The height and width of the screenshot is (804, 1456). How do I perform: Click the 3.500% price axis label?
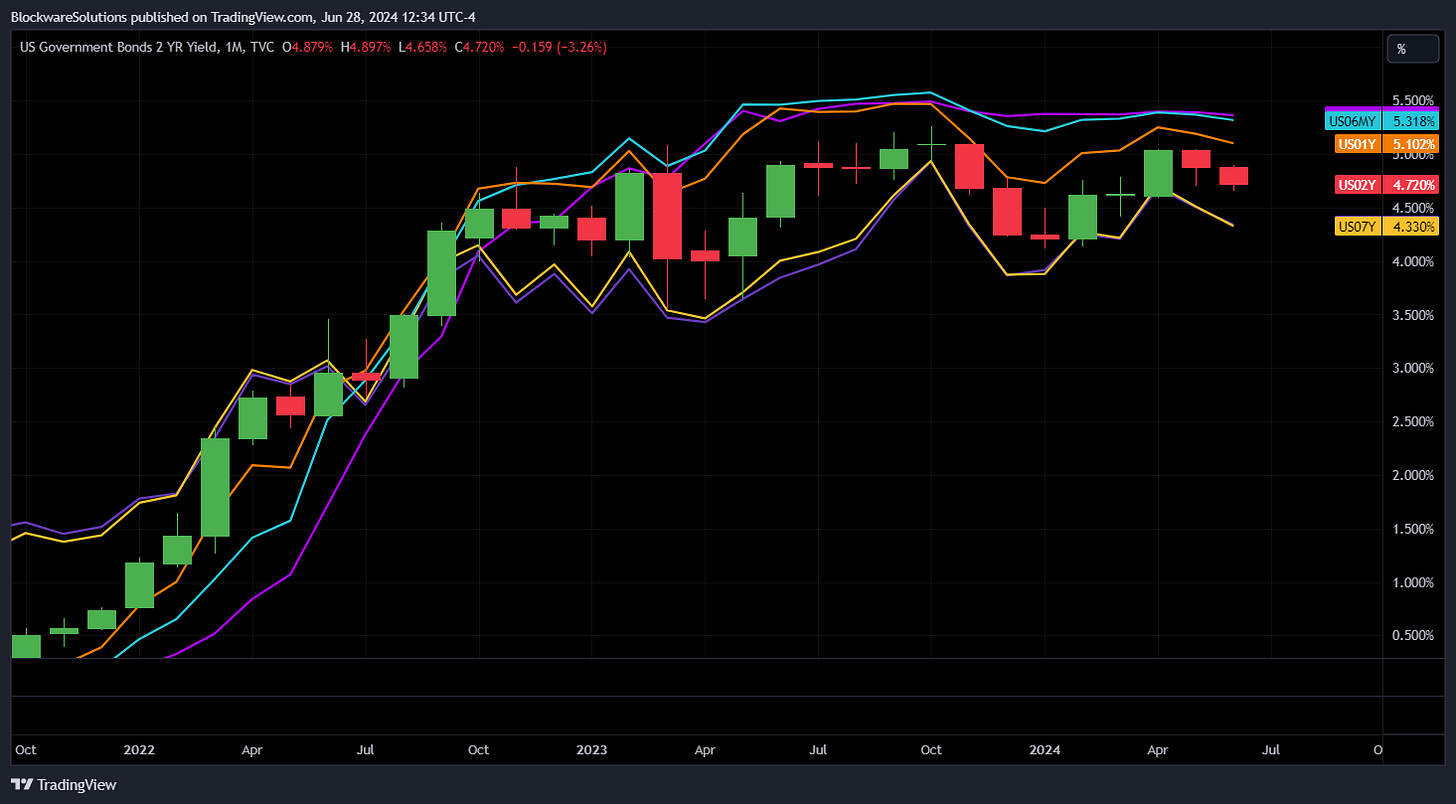[1413, 315]
